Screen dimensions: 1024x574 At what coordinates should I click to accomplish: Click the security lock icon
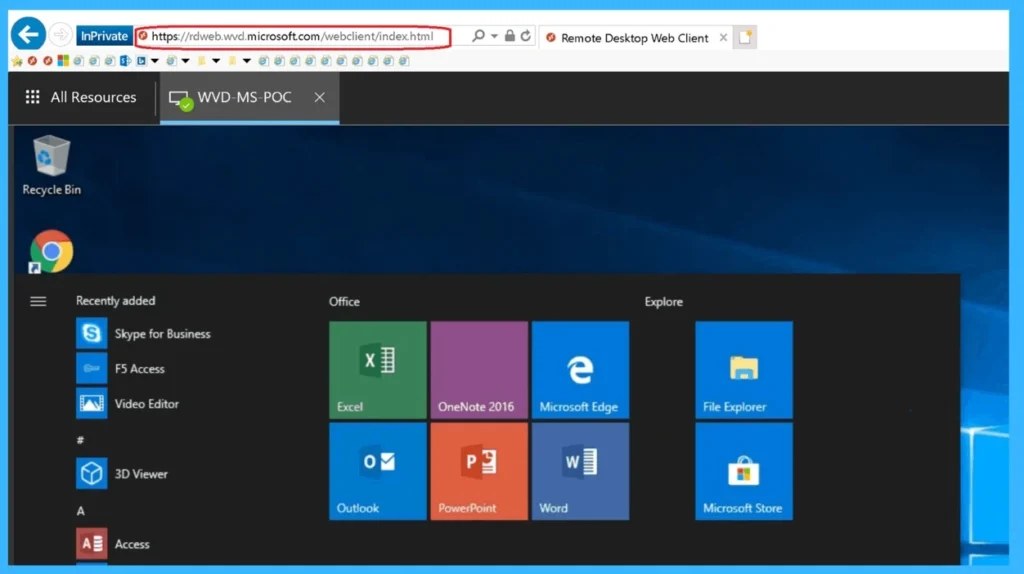[x=510, y=36]
